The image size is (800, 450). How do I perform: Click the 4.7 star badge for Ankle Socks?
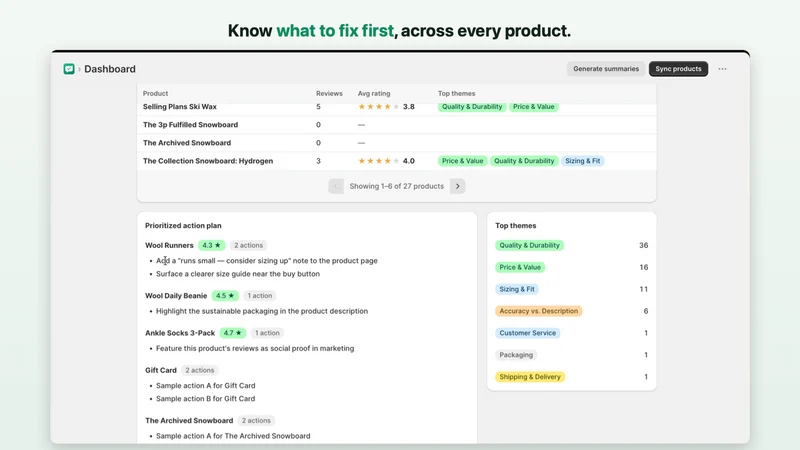click(233, 333)
